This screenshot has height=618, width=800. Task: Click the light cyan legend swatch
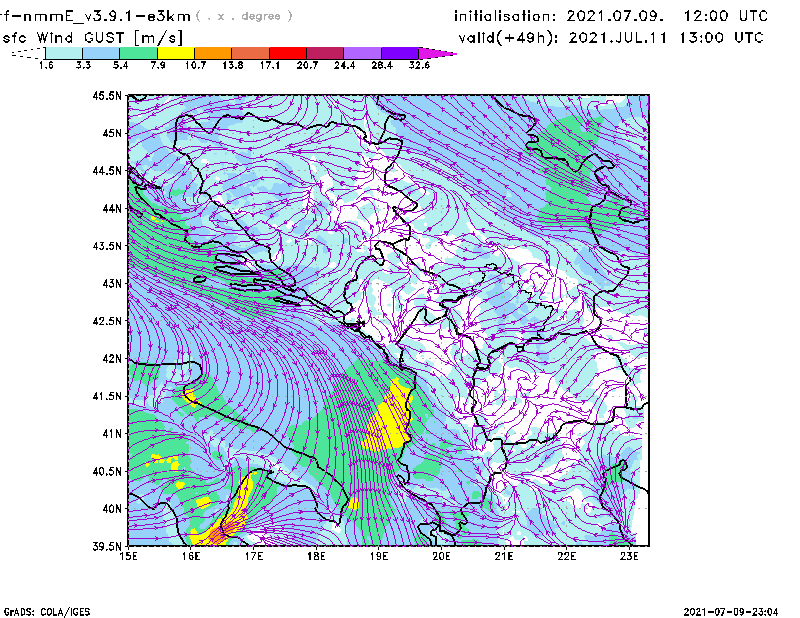(64, 53)
